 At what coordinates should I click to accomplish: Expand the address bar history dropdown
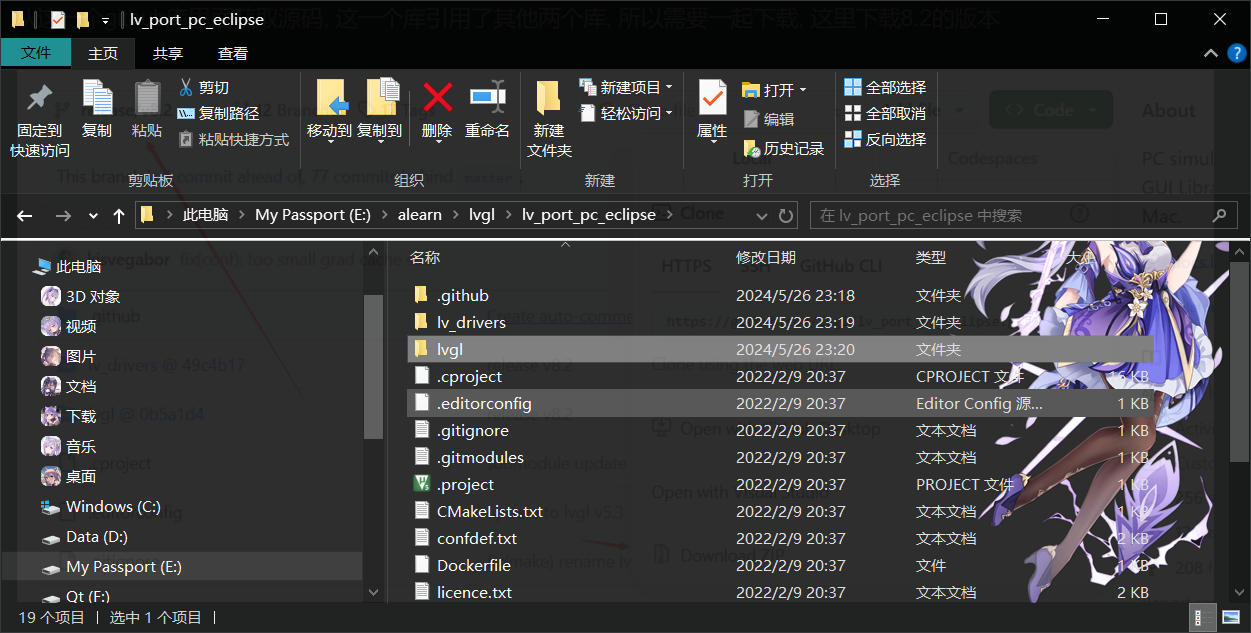click(762, 215)
